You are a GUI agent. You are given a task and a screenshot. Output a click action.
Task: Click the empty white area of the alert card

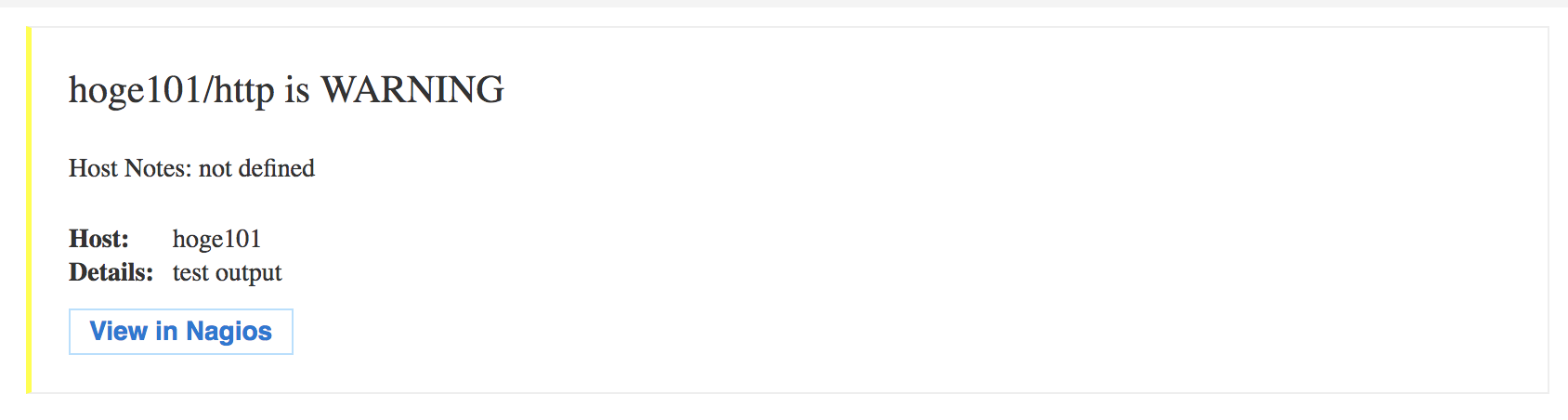(x=929, y=232)
